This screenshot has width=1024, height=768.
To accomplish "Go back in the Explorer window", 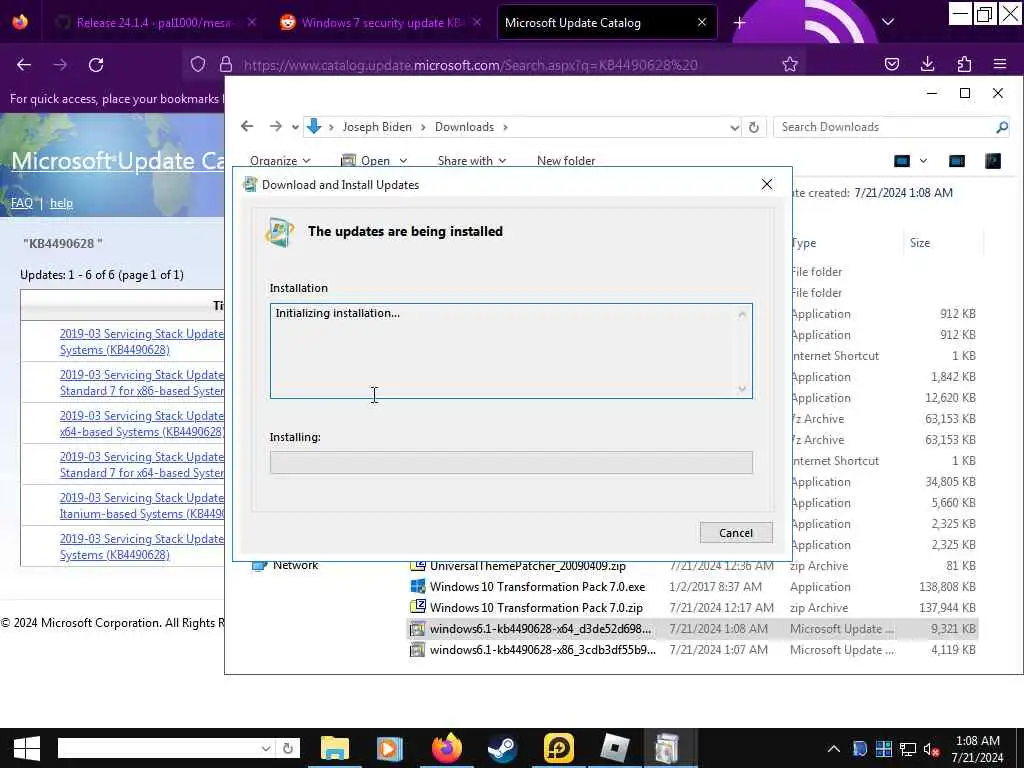I will (247, 127).
